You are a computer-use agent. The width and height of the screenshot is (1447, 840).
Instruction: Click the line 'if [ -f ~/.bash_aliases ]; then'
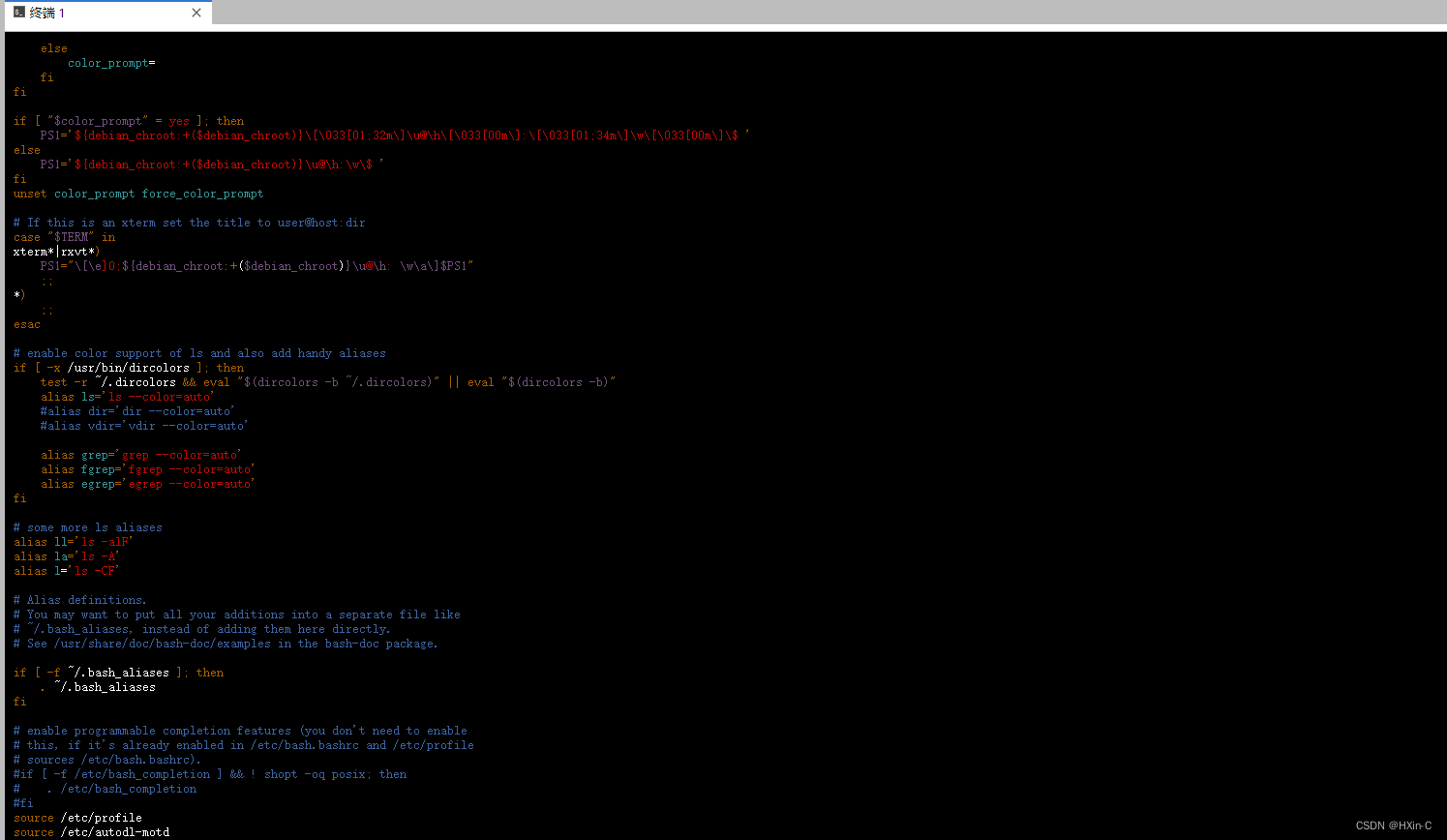coord(118,673)
